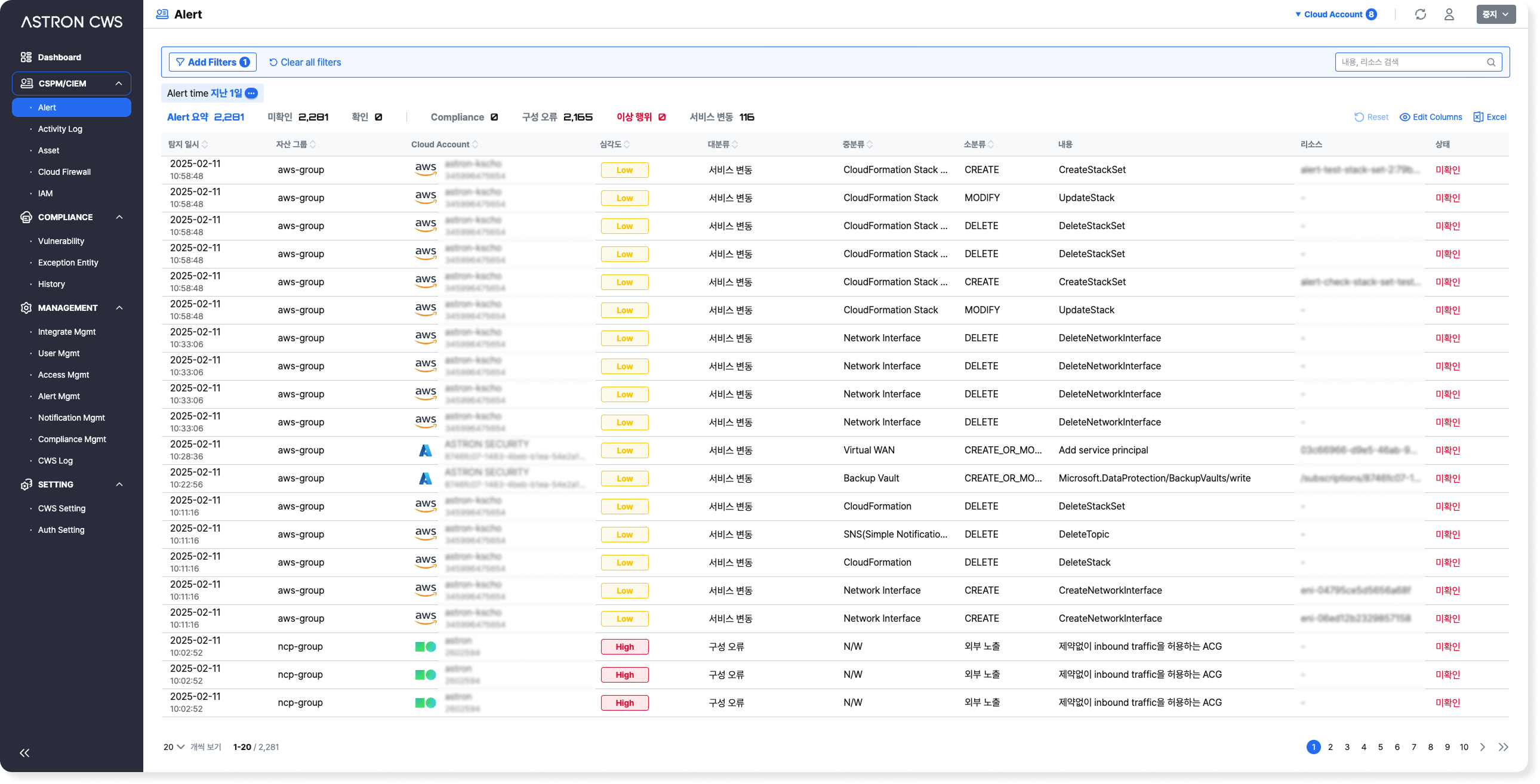Collapse the CSPM/CIEM menu section
This screenshot has height=784, width=1540.
118,84
